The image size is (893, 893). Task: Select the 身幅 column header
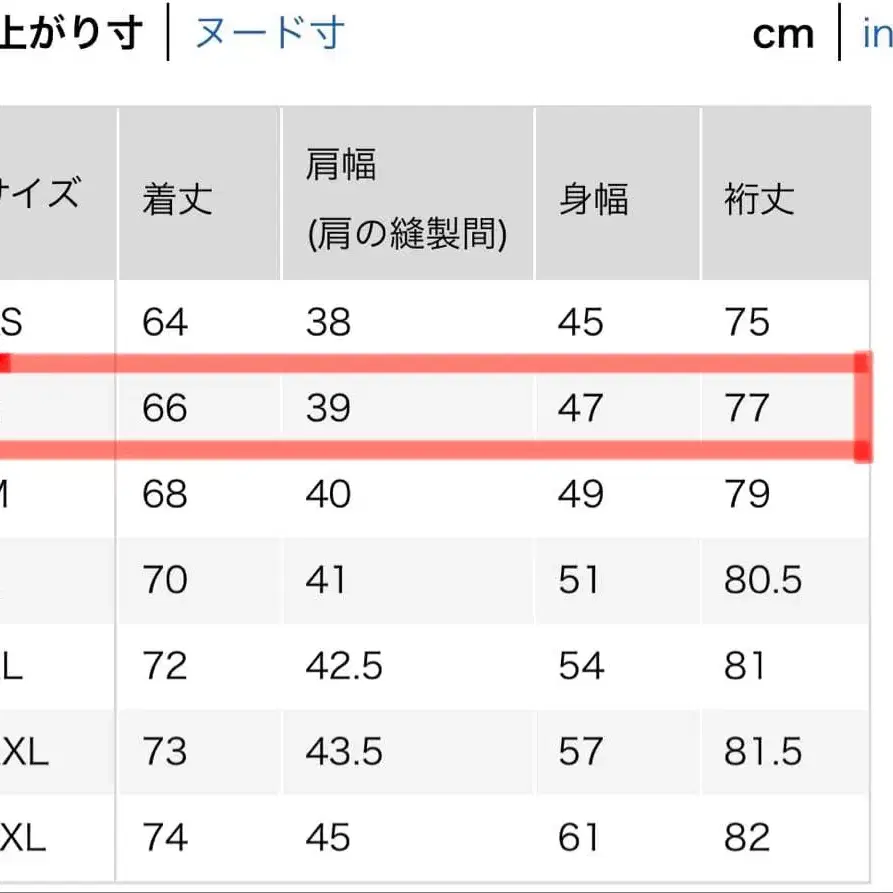[592, 200]
